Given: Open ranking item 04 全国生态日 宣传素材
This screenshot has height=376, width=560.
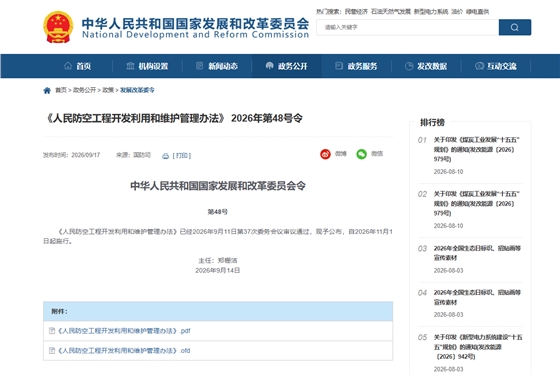Looking at the screenshot, I should pyautogui.click(x=477, y=297).
